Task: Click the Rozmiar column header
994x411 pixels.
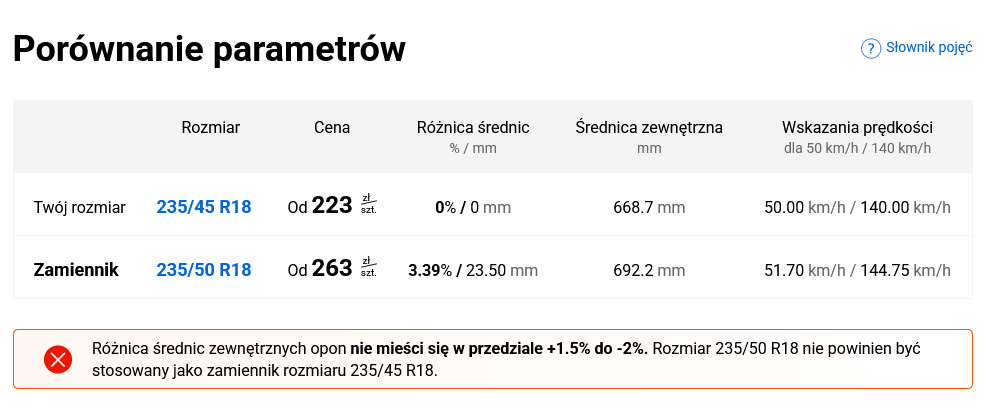Action: (x=210, y=127)
